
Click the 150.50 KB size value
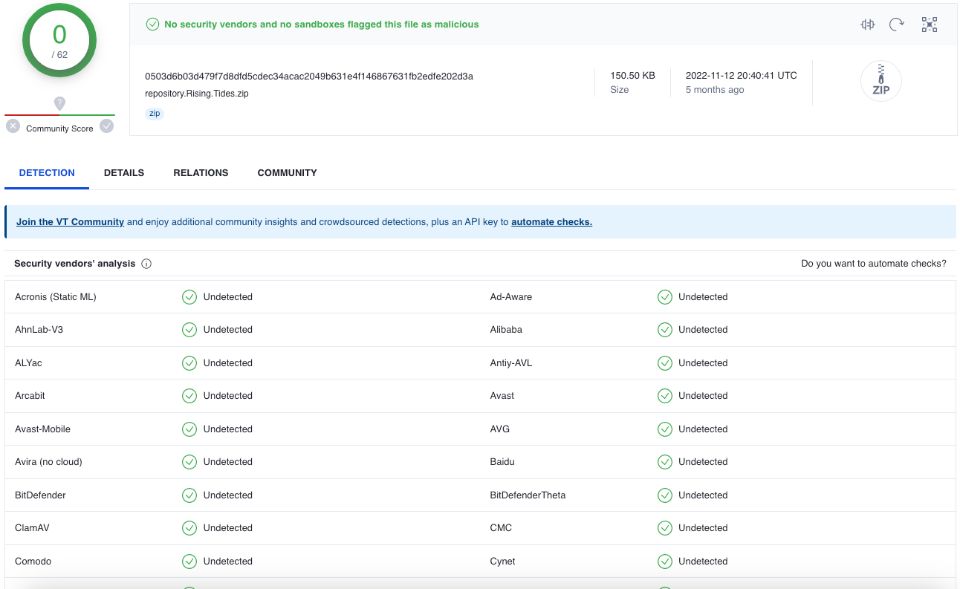pos(632,76)
